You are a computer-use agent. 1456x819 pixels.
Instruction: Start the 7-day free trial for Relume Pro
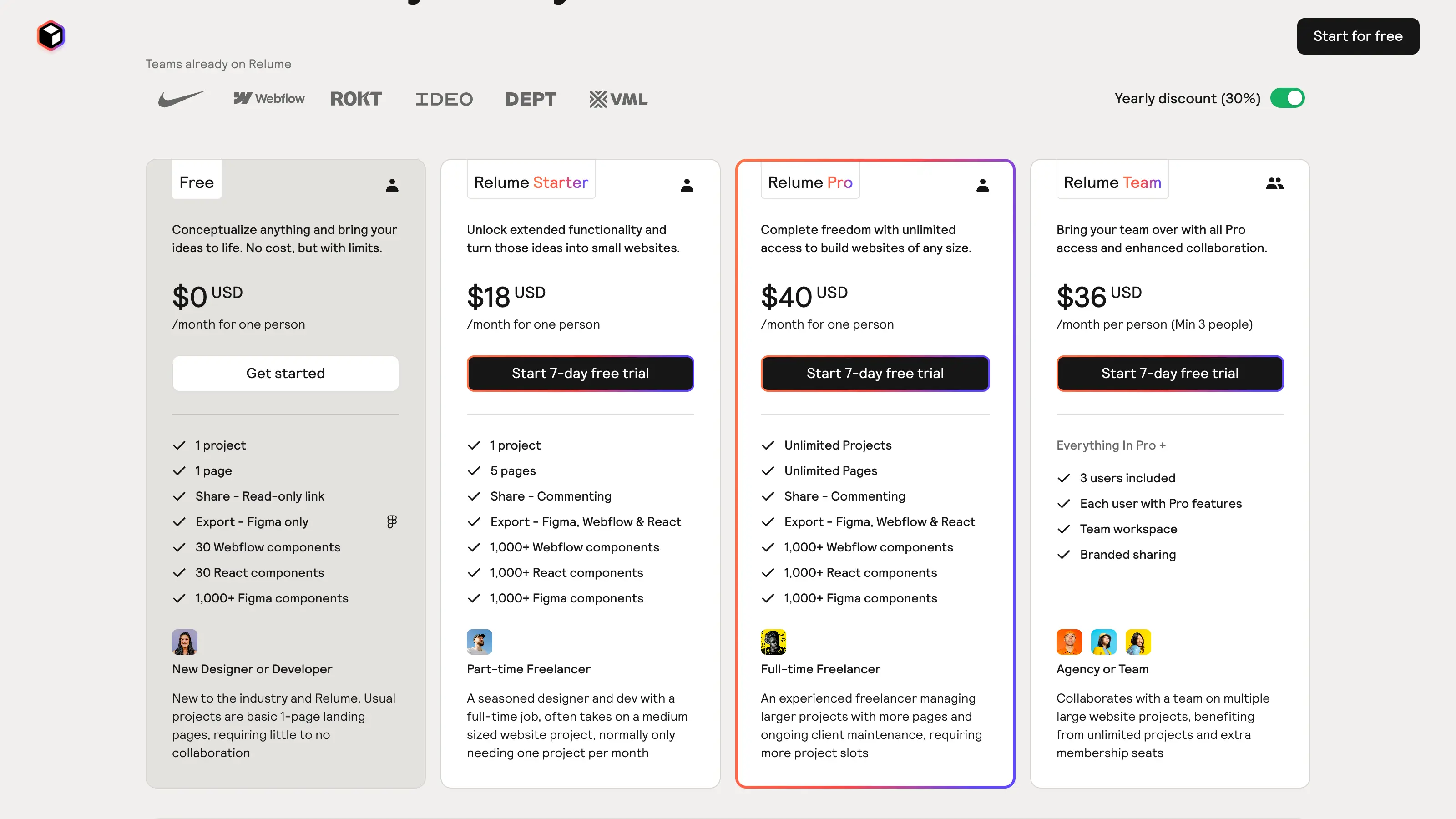(875, 373)
